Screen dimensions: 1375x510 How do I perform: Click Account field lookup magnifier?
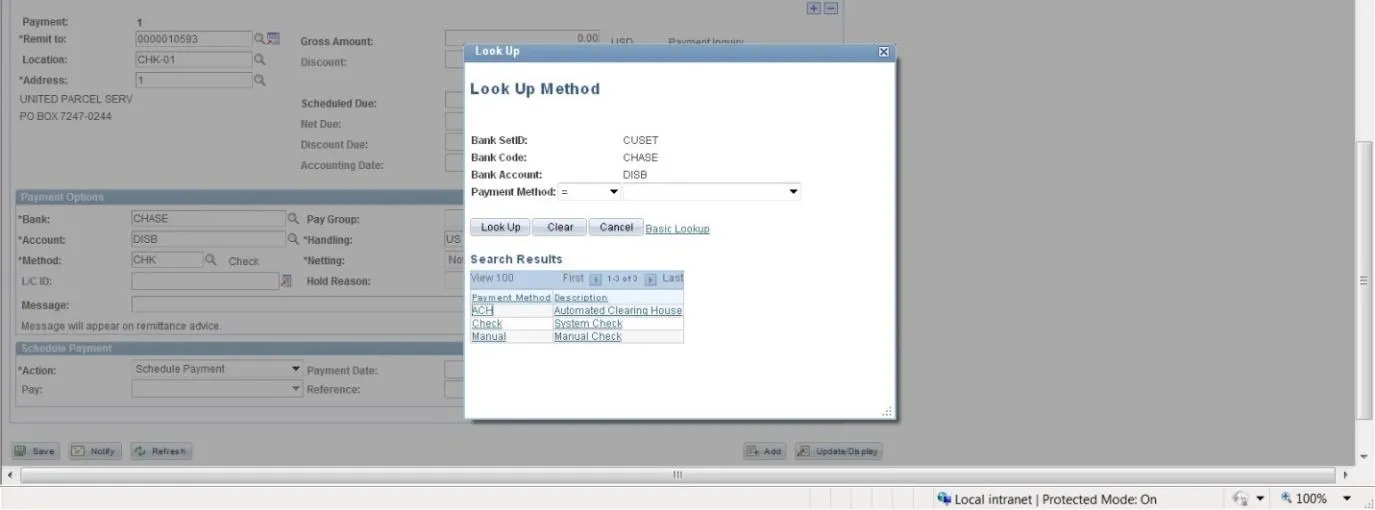tap(293, 240)
